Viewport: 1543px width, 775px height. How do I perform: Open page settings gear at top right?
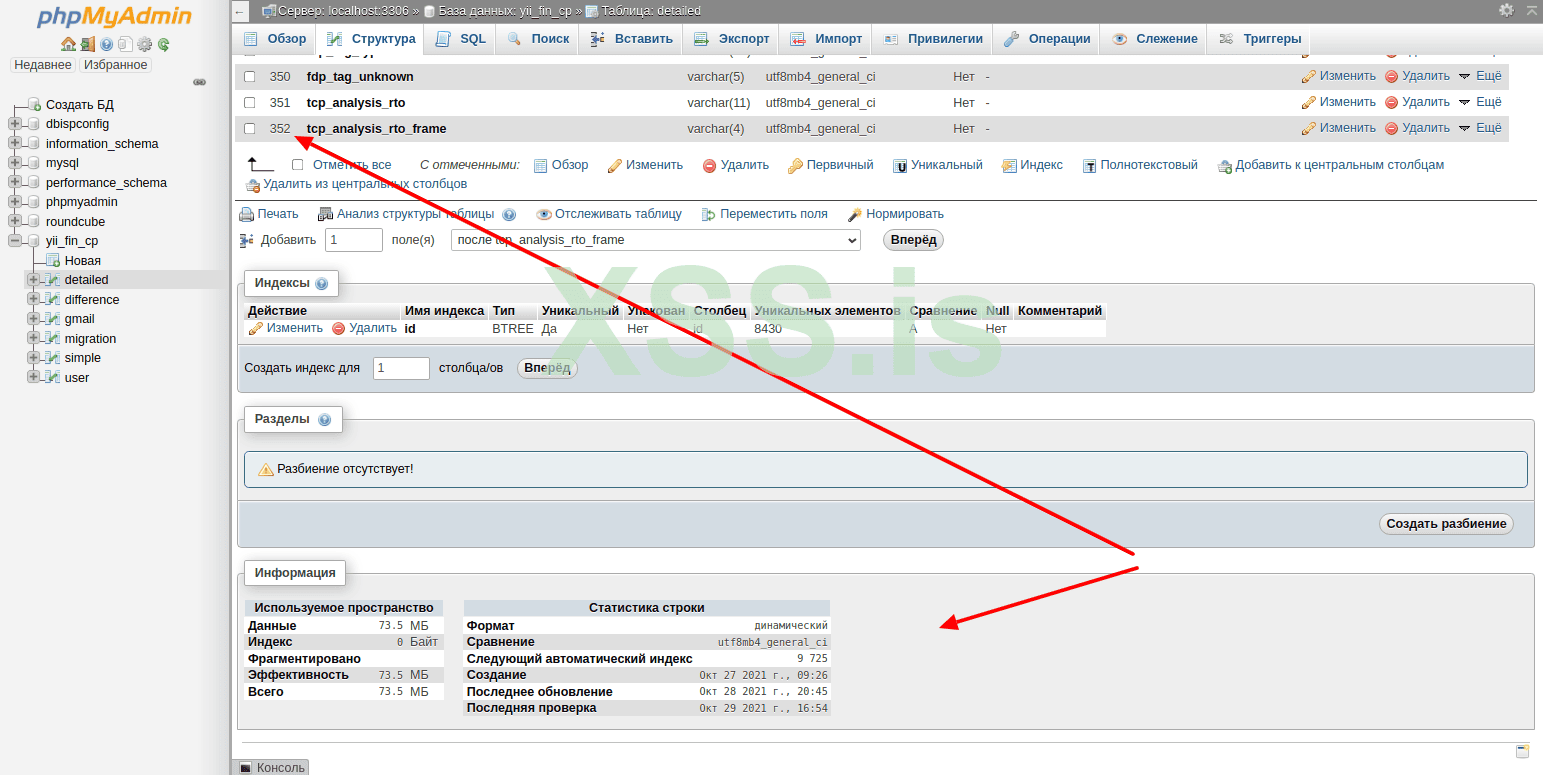click(x=1506, y=10)
